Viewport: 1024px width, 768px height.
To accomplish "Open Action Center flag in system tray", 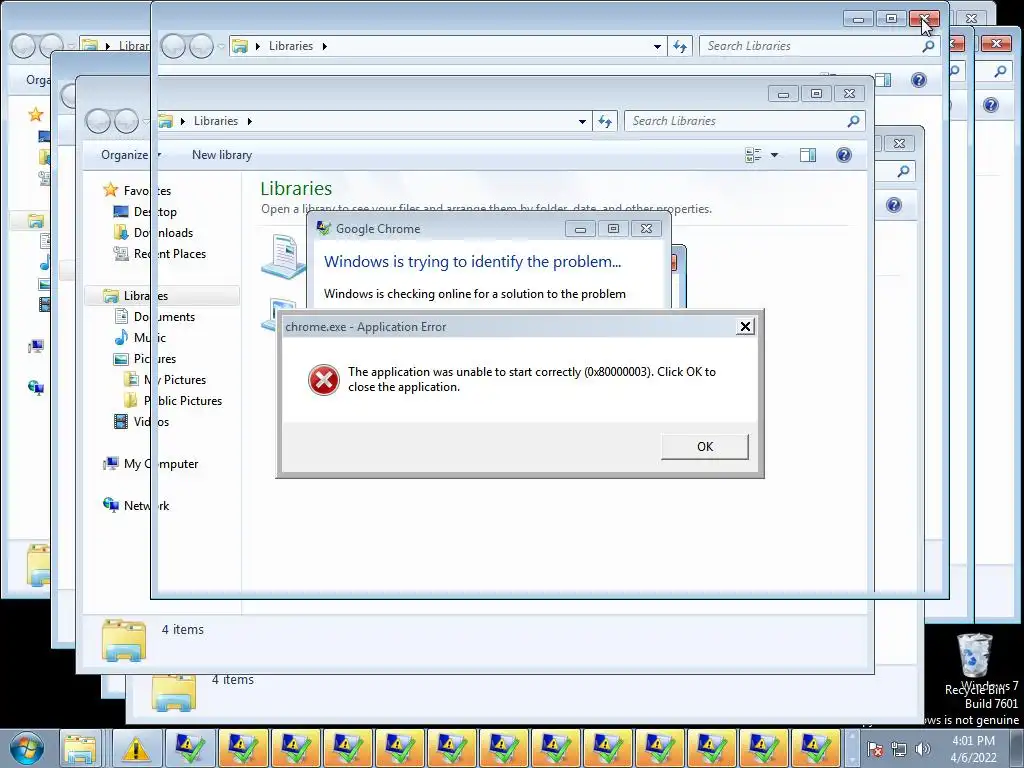I will coord(874,750).
